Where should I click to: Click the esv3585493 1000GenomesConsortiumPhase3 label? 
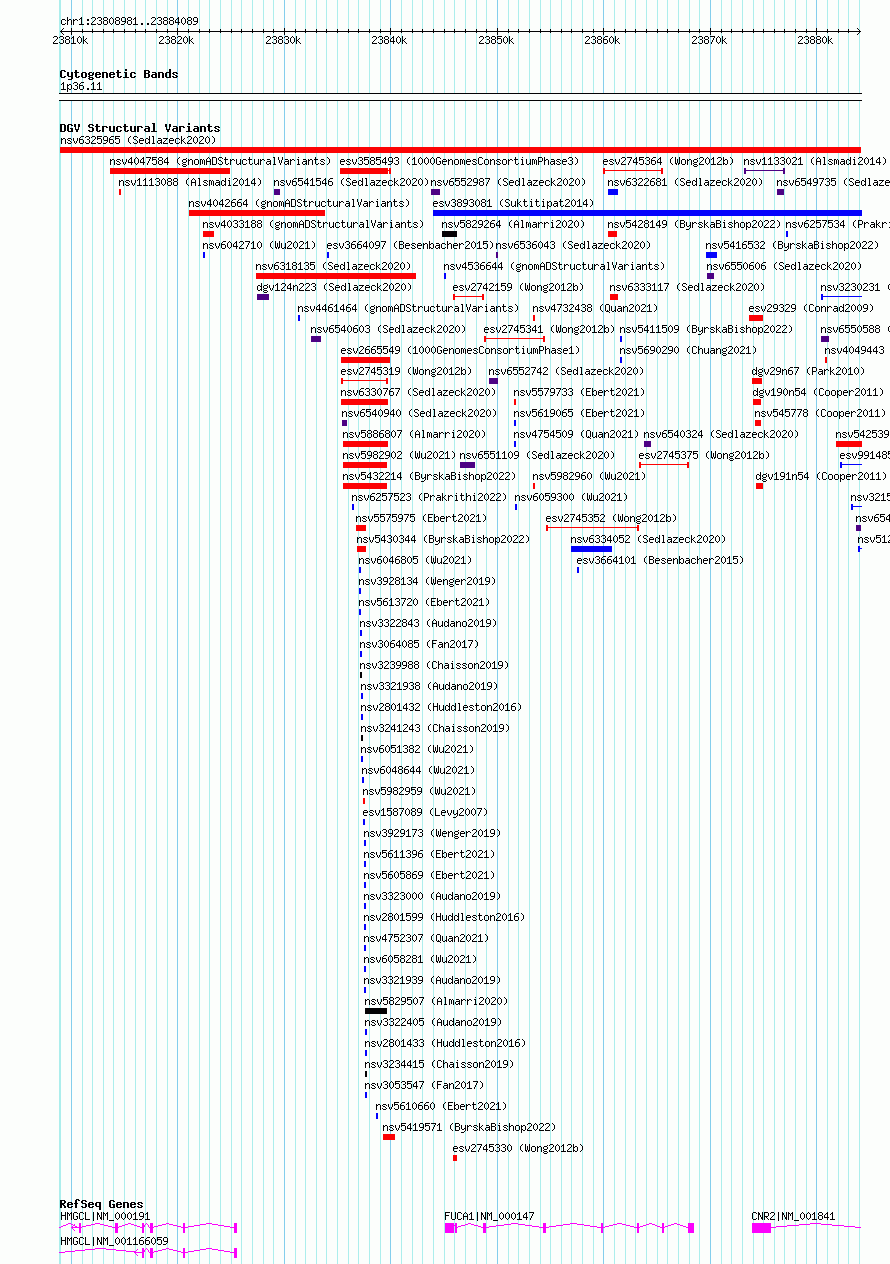459,161
